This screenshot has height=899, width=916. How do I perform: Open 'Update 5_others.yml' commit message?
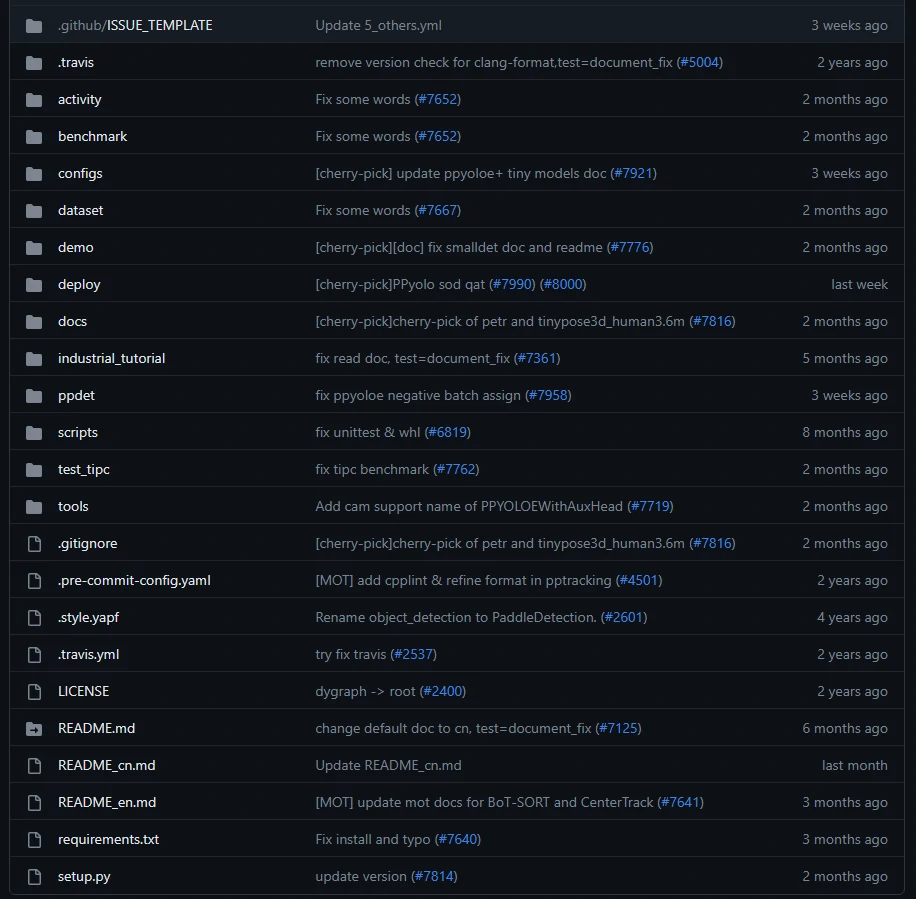(378, 25)
